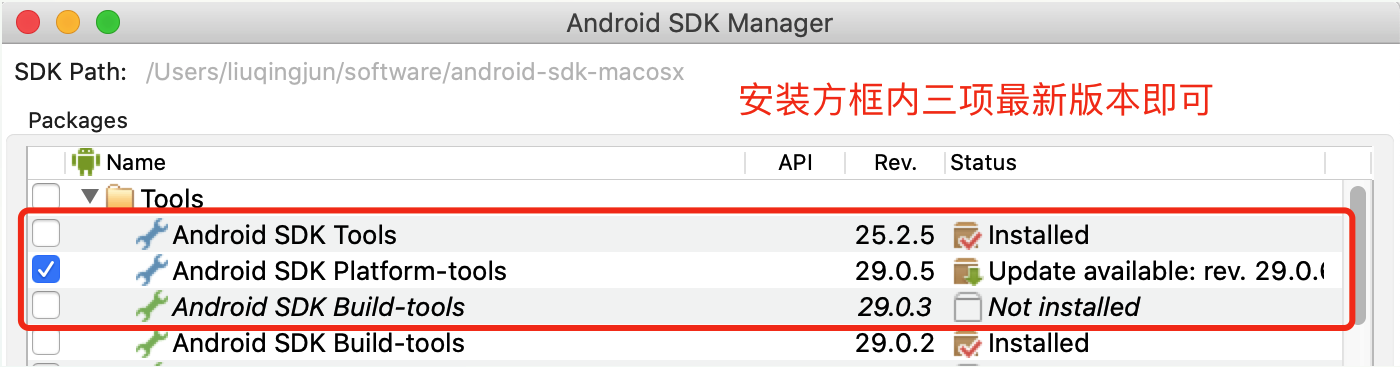1400x367 pixels.
Task: Click the Tools folder icon
Action: (120, 198)
